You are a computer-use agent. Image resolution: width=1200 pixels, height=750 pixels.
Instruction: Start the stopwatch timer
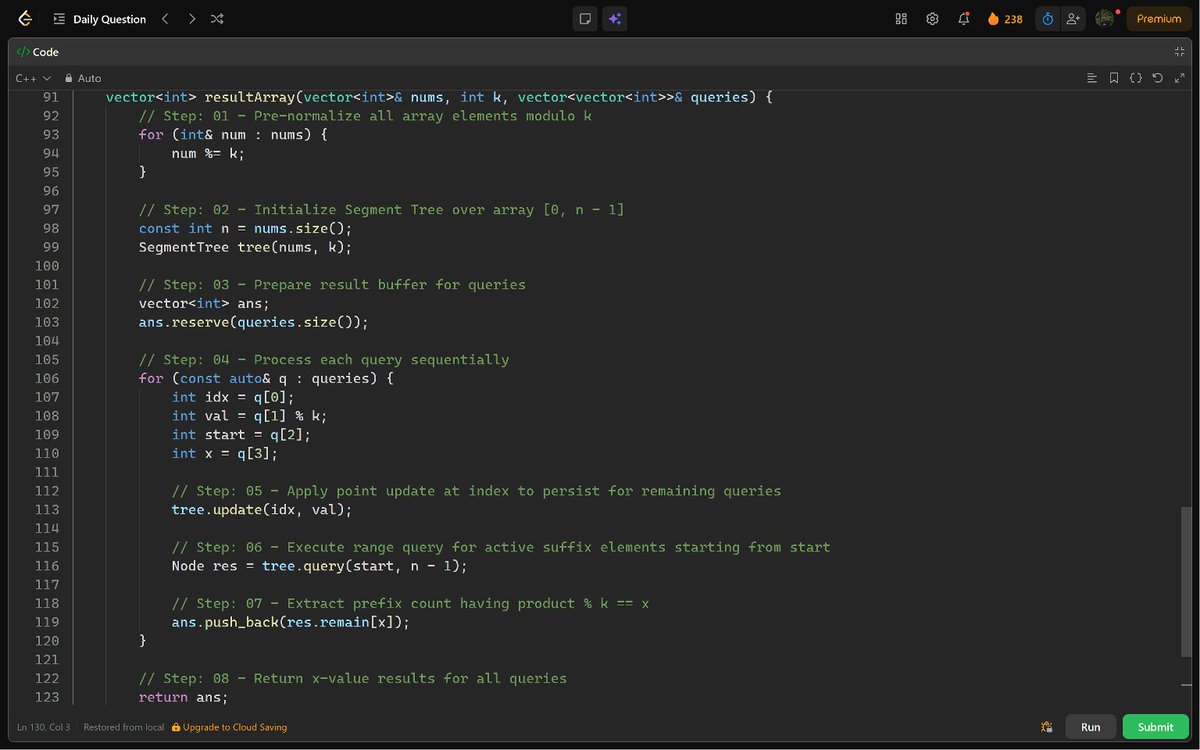[1048, 19]
